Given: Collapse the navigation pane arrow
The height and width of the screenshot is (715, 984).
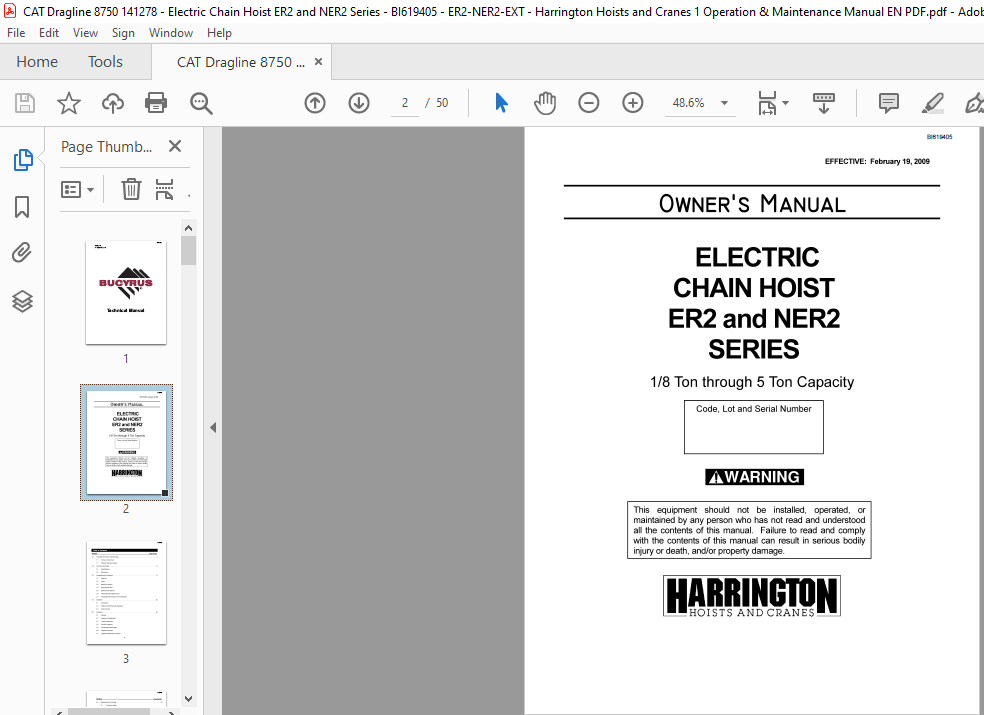Looking at the screenshot, I should tap(213, 427).
